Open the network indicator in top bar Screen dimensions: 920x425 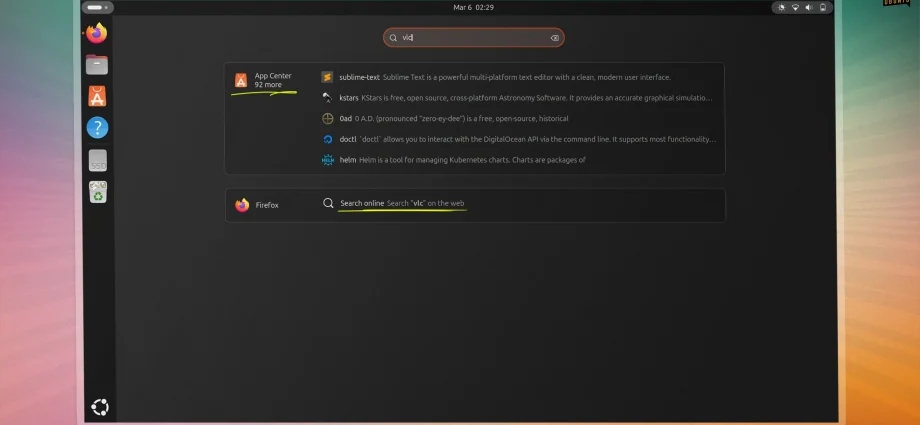click(x=795, y=8)
